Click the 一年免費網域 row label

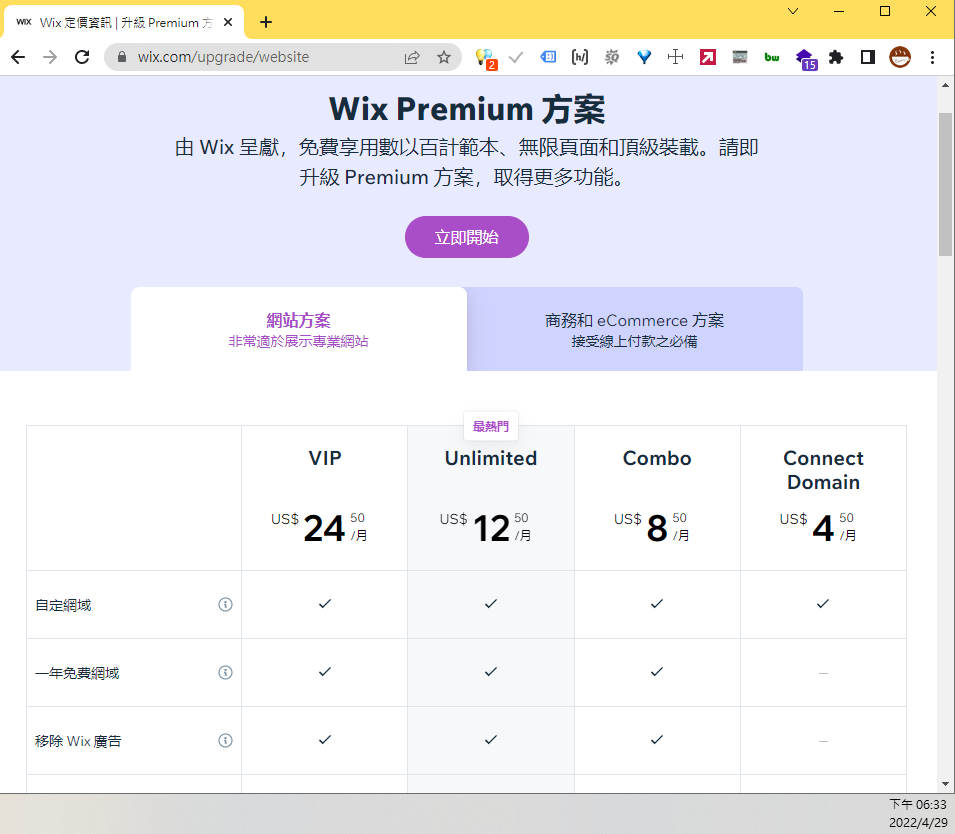[77, 673]
